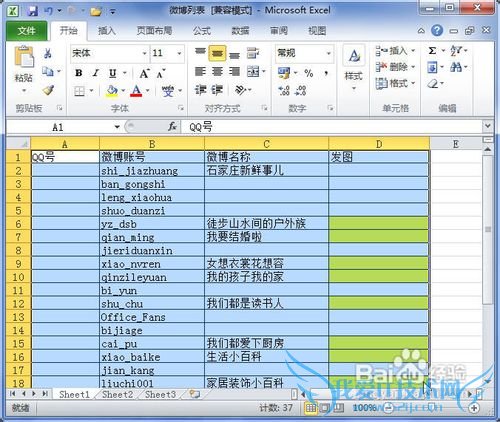Image resolution: width=500 pixels, height=422 pixels.
Task: Decrease font size with the small A icon
Action: (x=161, y=73)
